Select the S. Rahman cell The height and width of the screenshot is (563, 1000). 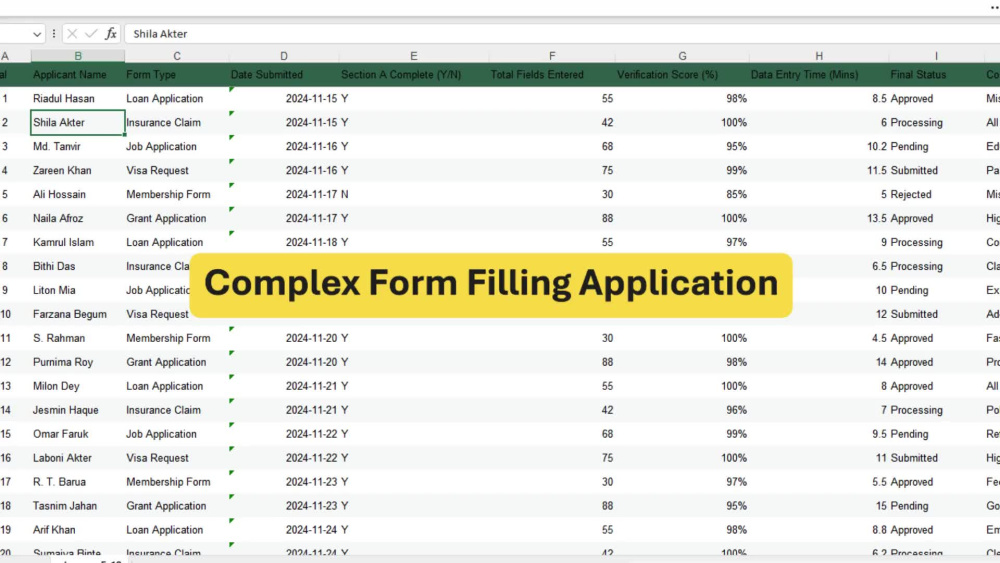tap(78, 338)
